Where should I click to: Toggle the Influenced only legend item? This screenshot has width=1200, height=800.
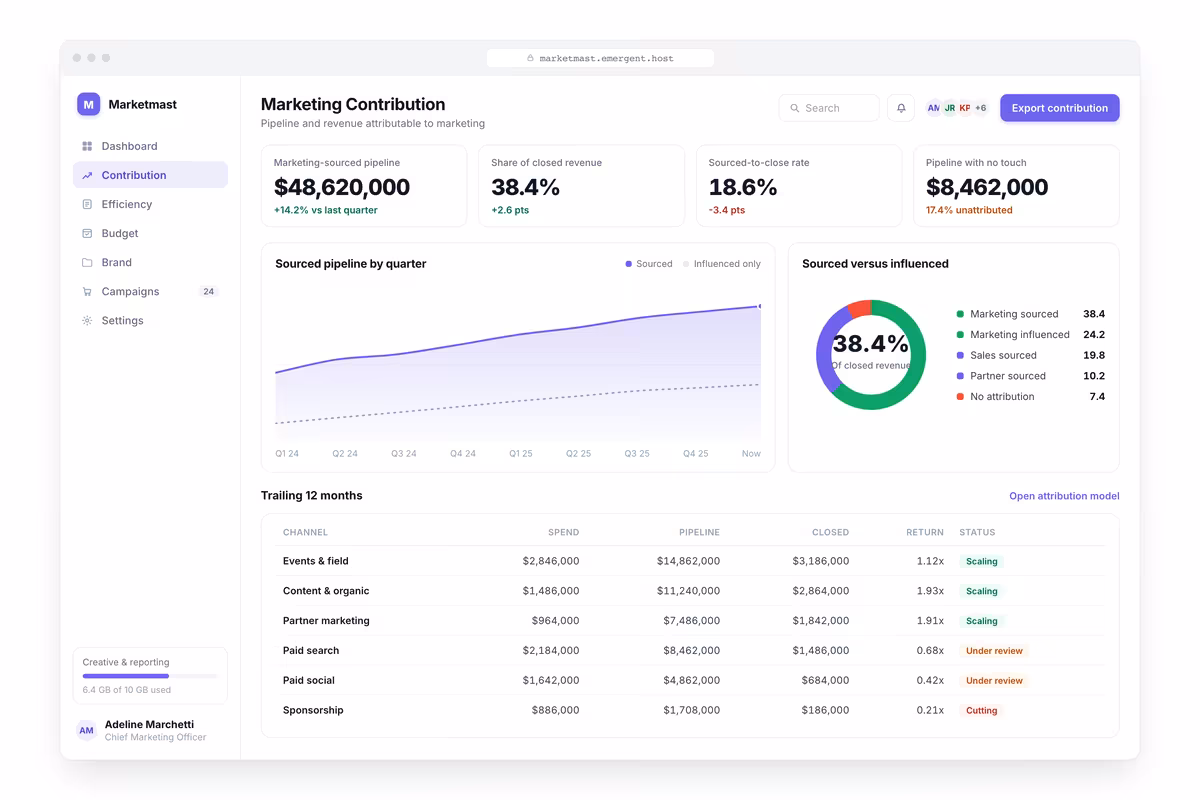722,264
